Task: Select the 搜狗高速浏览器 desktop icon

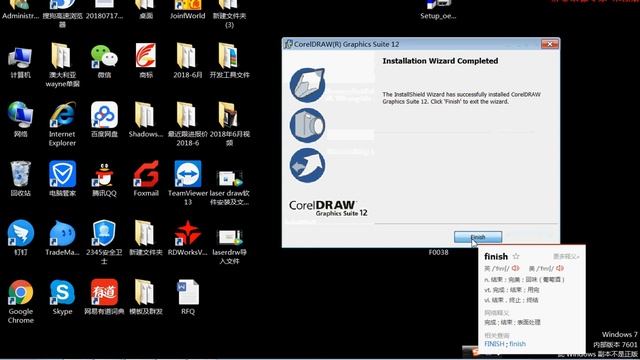Action: 62,14
